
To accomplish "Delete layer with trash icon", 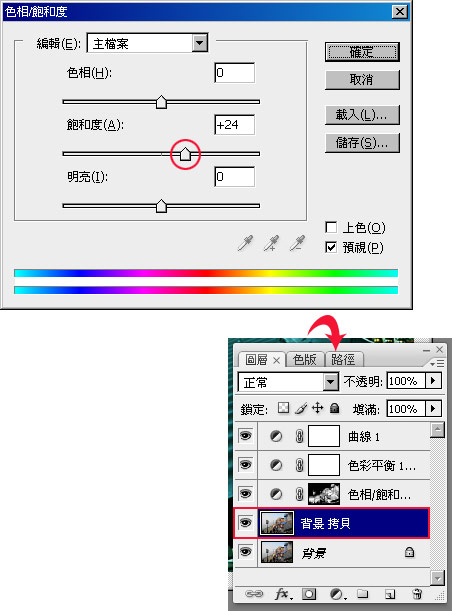I will 417,594.
